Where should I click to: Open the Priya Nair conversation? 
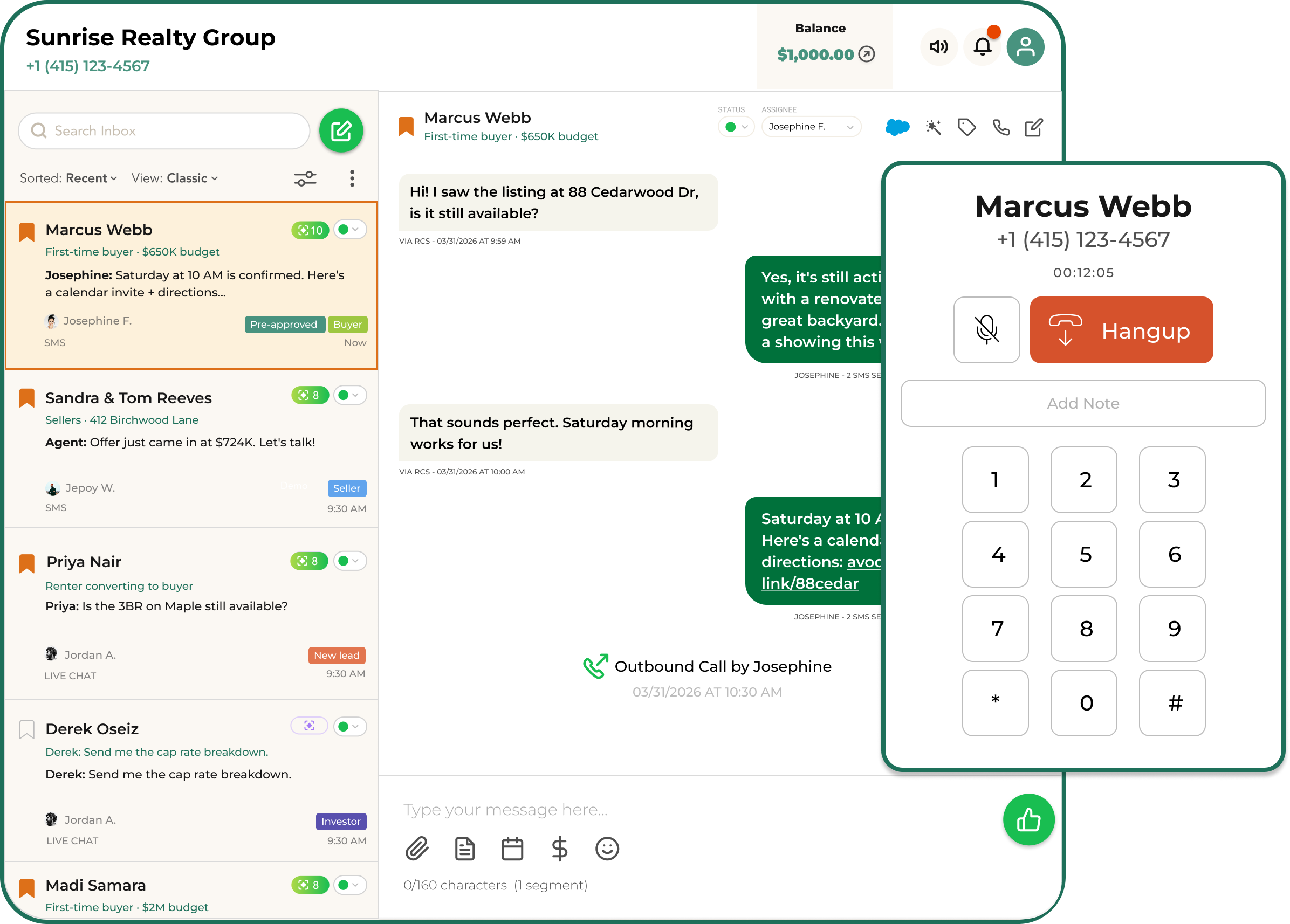191,614
